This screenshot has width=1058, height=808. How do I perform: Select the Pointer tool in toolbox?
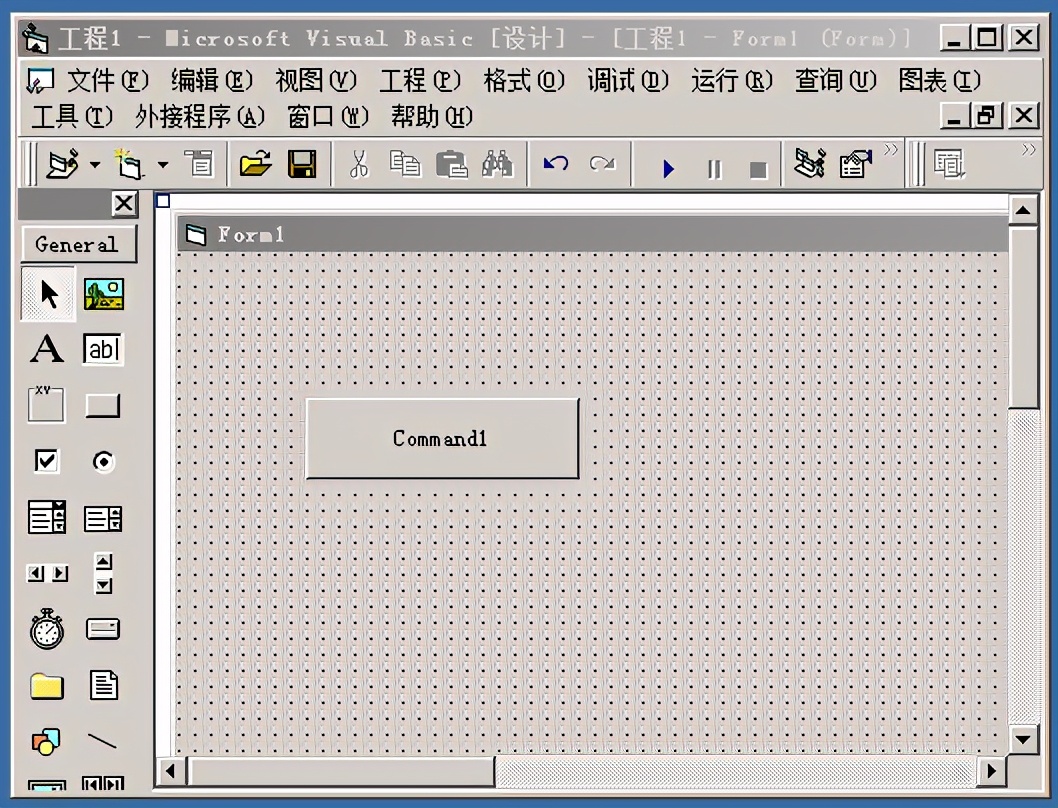(x=48, y=294)
